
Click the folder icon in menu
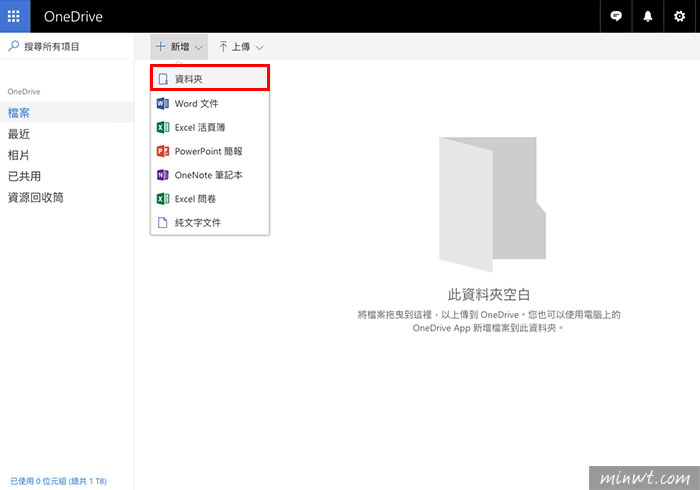tap(163, 79)
